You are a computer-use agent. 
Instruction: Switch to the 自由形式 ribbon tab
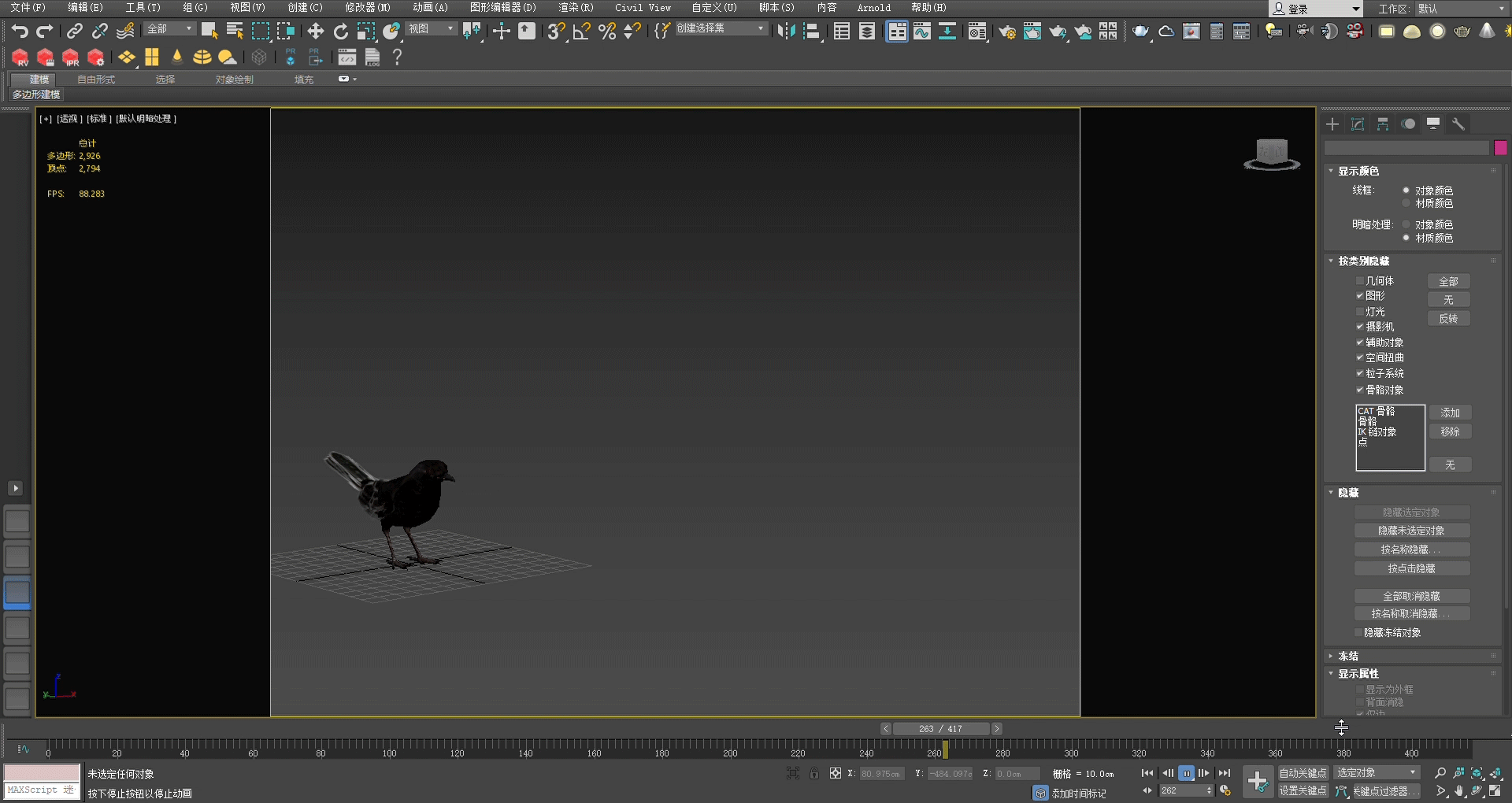[x=96, y=79]
